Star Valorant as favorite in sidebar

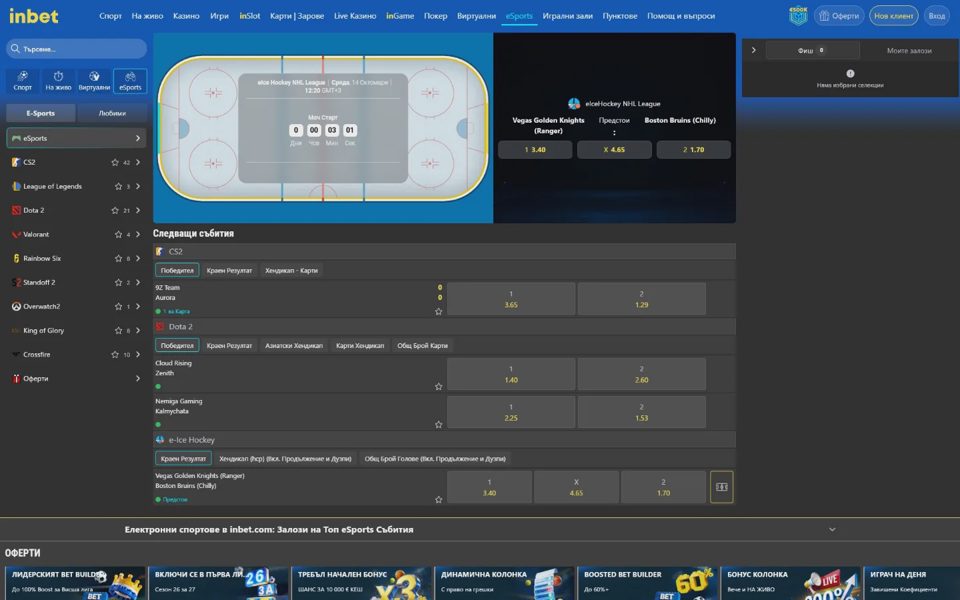click(118, 234)
